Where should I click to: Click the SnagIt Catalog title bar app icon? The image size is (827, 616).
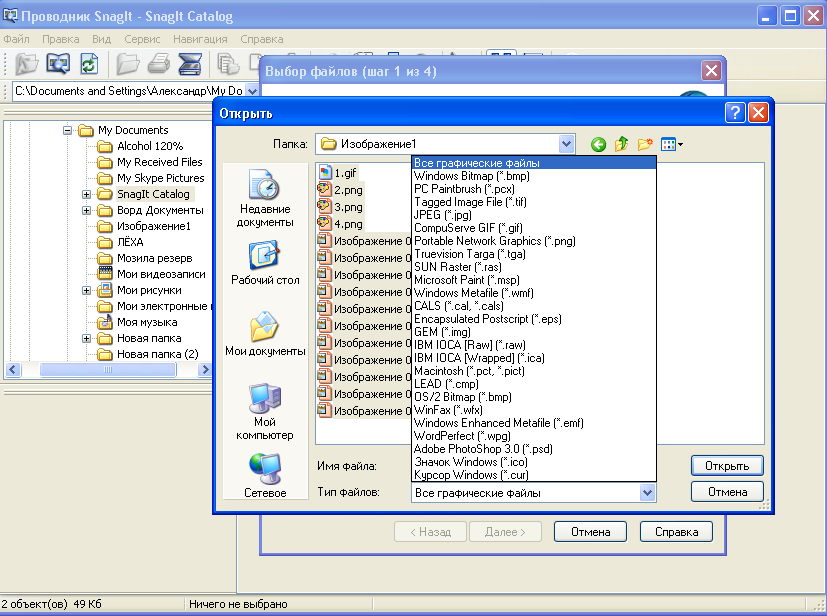tap(10, 16)
